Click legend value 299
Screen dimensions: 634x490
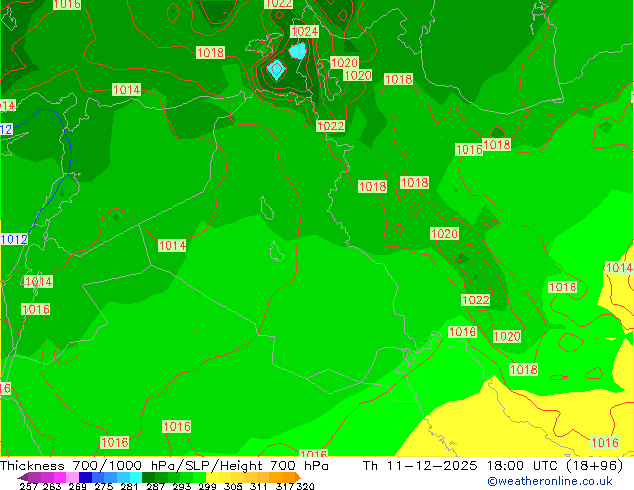207,486
